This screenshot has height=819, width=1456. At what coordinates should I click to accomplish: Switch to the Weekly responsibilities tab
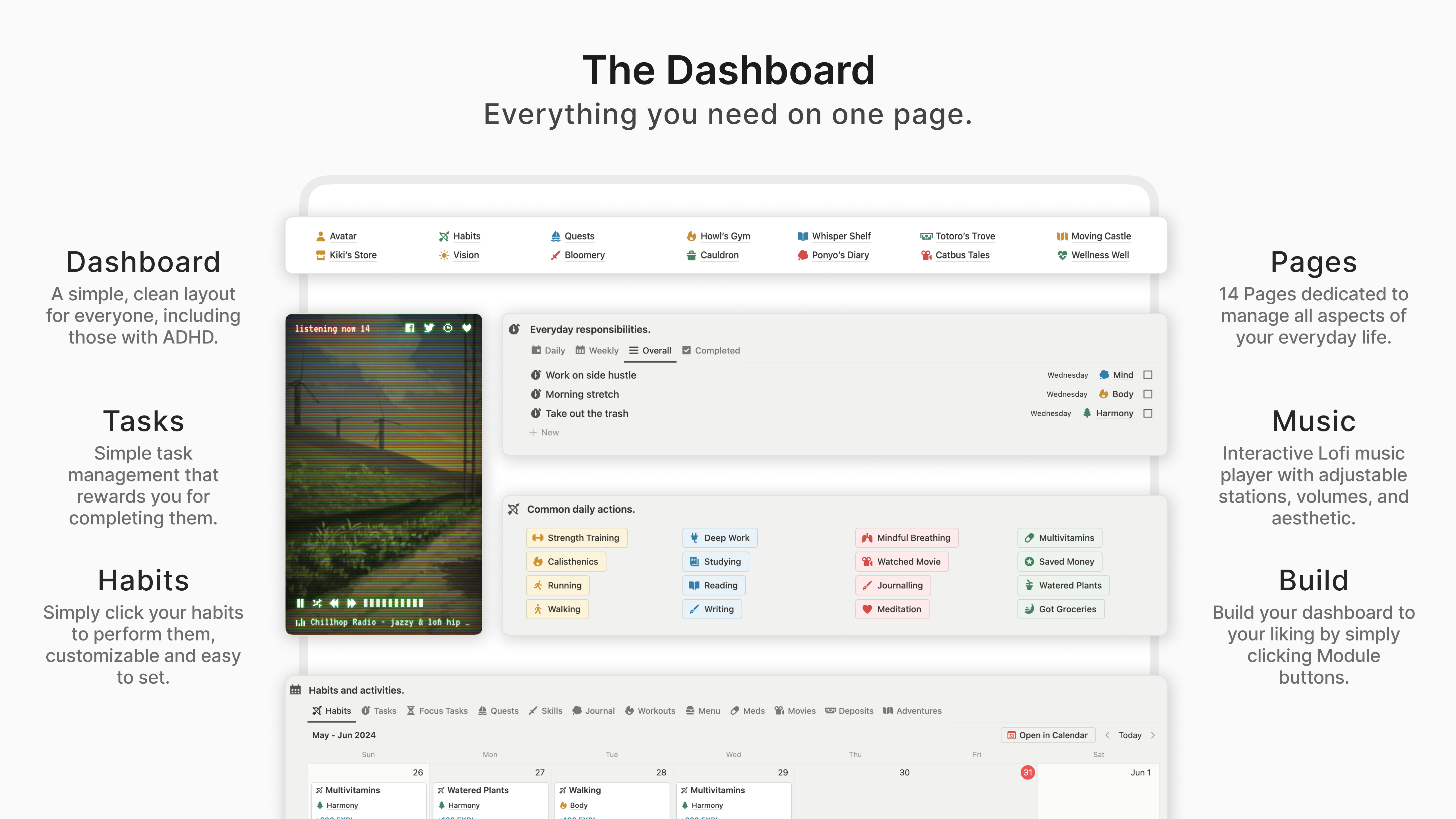click(x=597, y=350)
